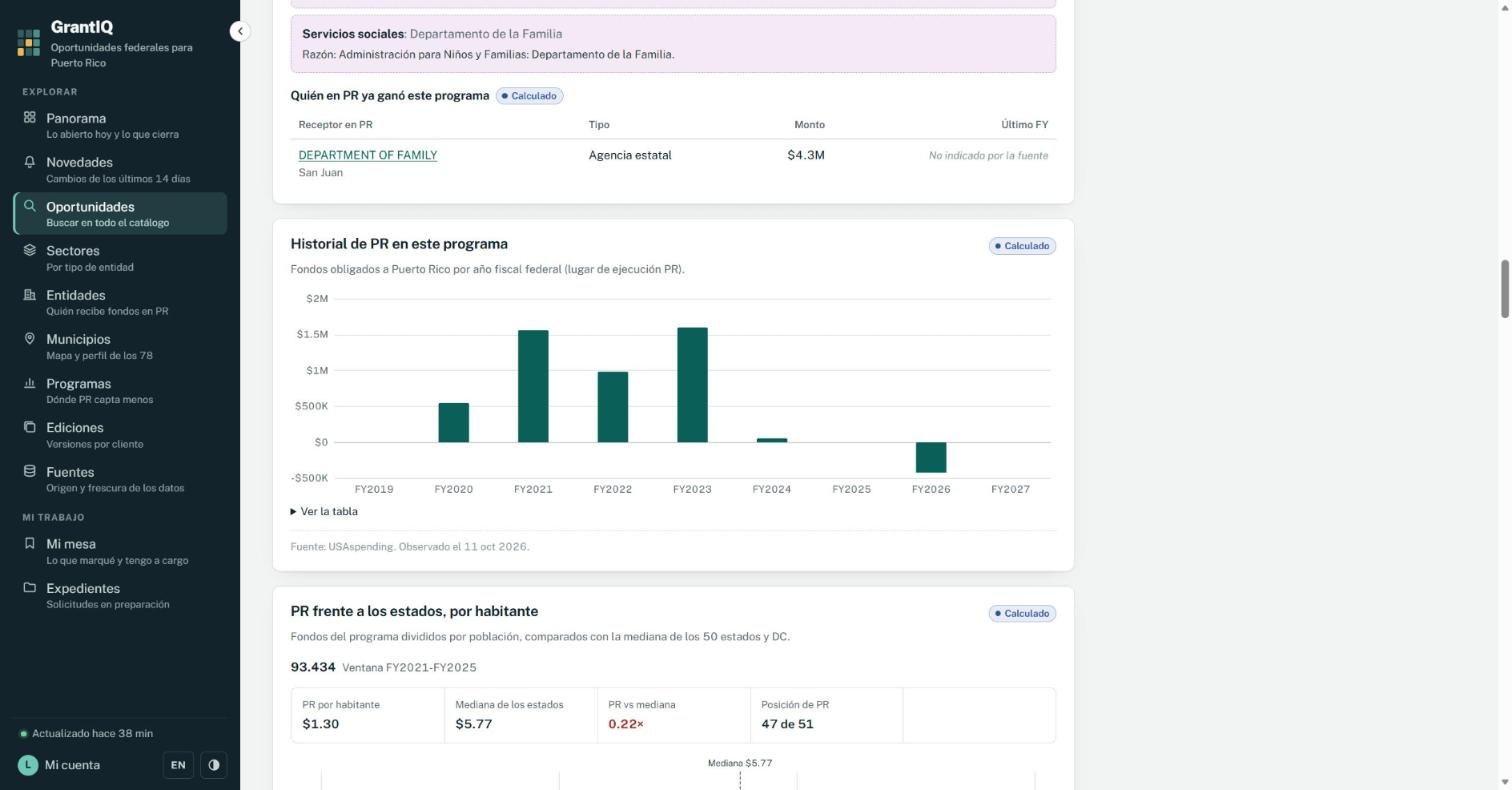The image size is (1512, 790).
Task: Click the FY2020 chart bar
Action: click(453, 423)
